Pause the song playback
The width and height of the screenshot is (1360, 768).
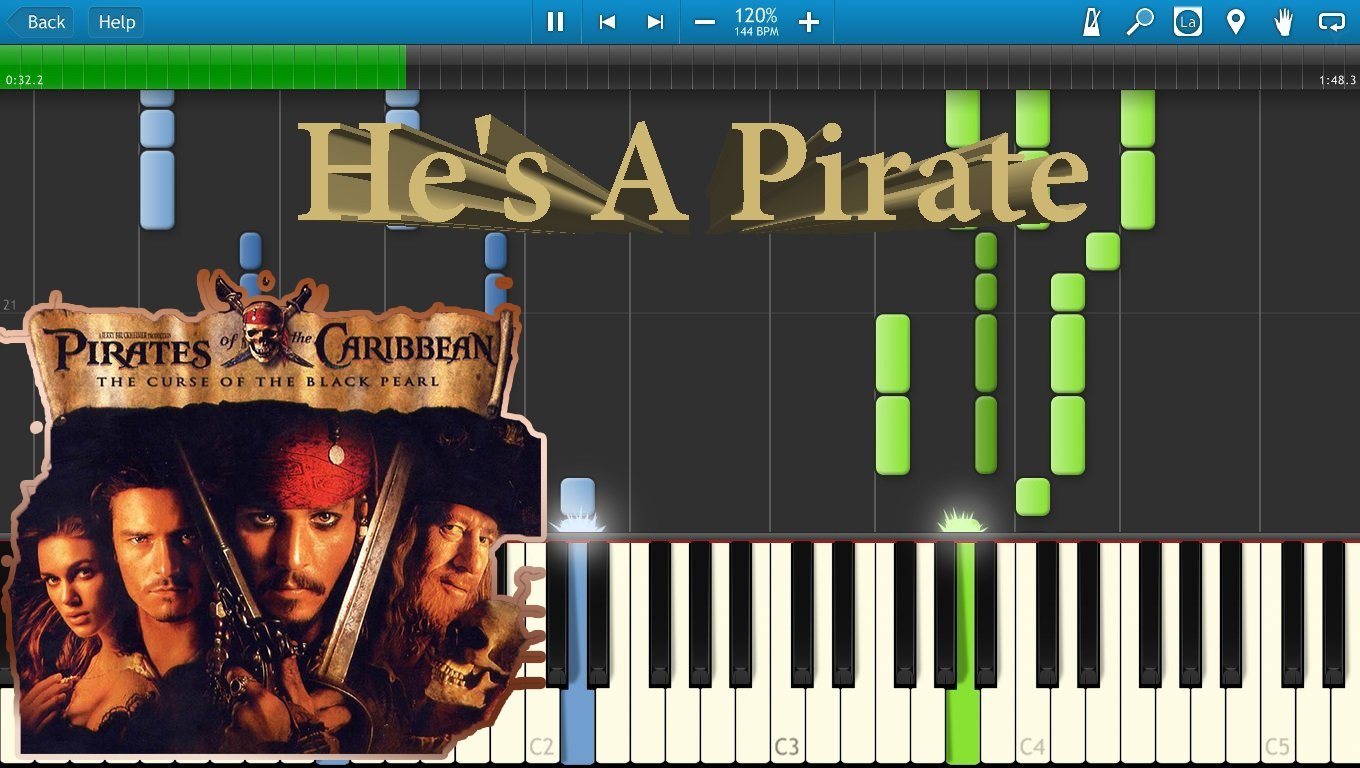(x=556, y=22)
